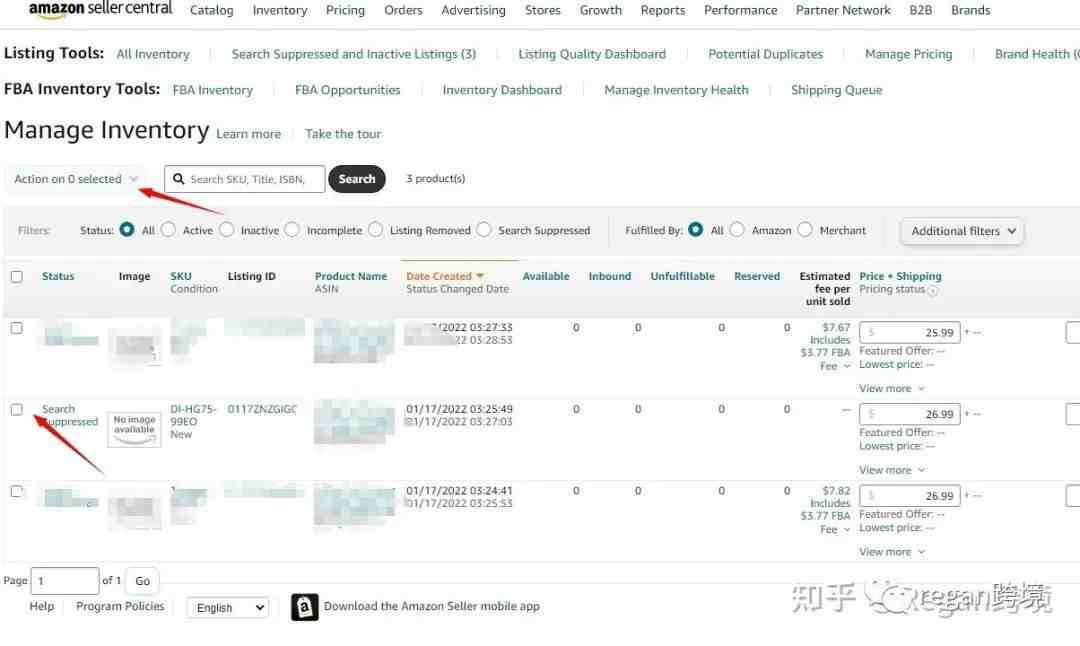Viewport: 1080px width, 646px height.
Task: Click the 'Learn more' link
Action: [249, 134]
